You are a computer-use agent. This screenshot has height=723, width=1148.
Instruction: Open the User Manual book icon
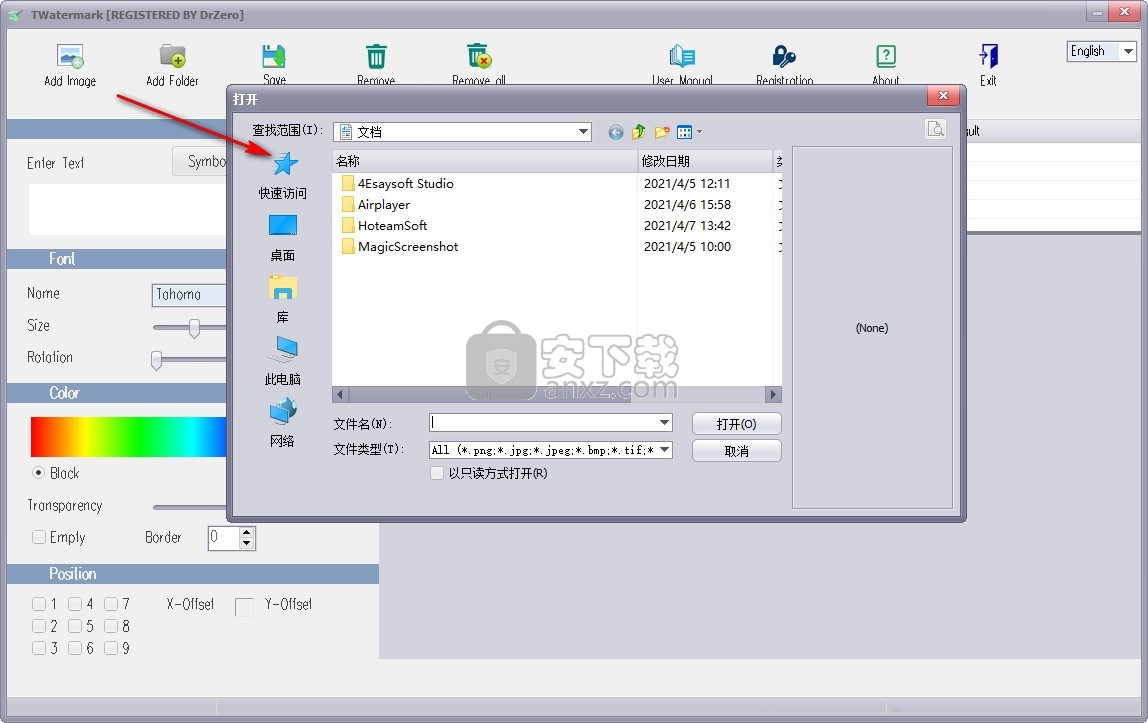[x=682, y=56]
